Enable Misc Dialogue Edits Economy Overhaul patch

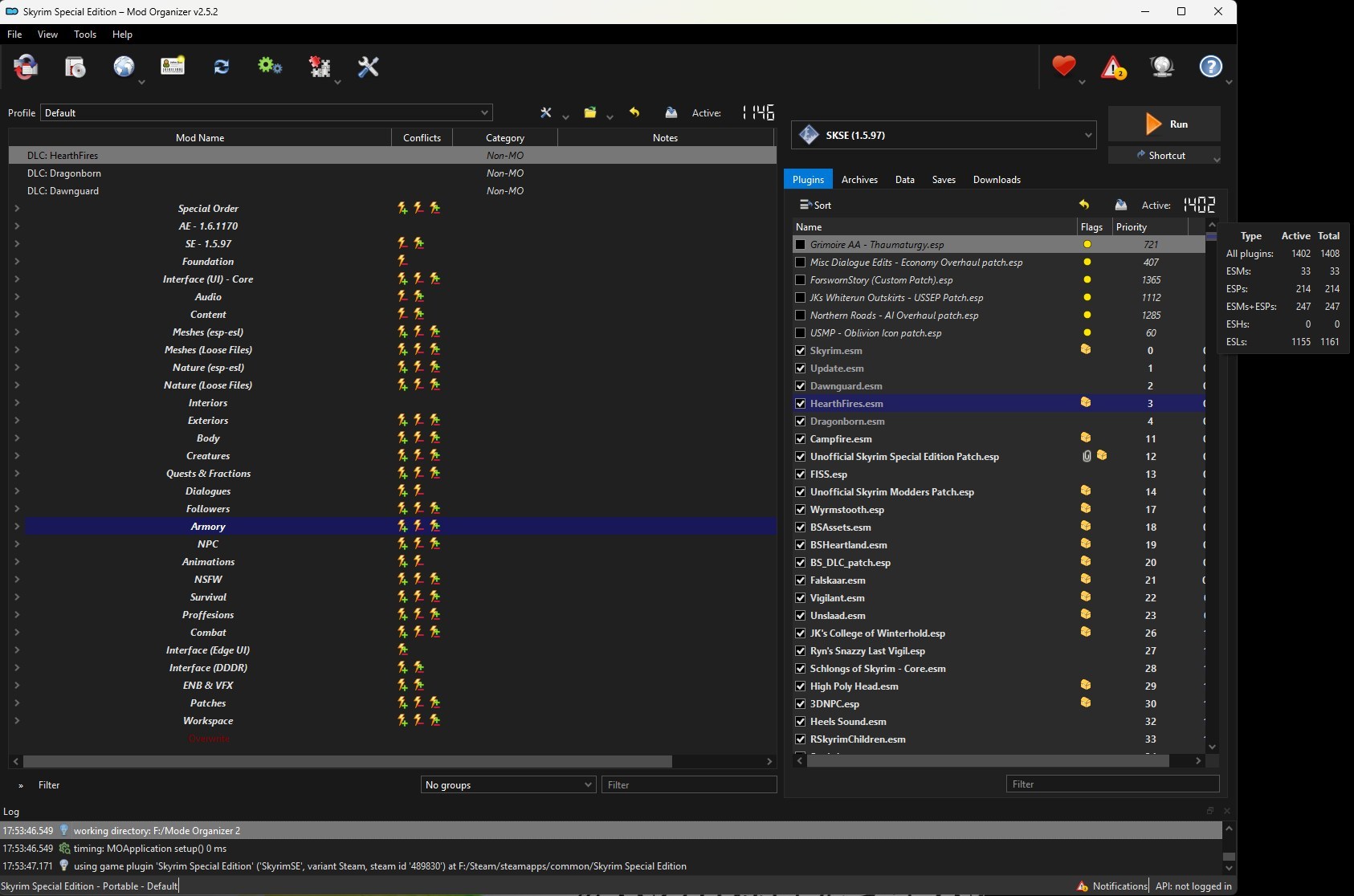tap(800, 262)
